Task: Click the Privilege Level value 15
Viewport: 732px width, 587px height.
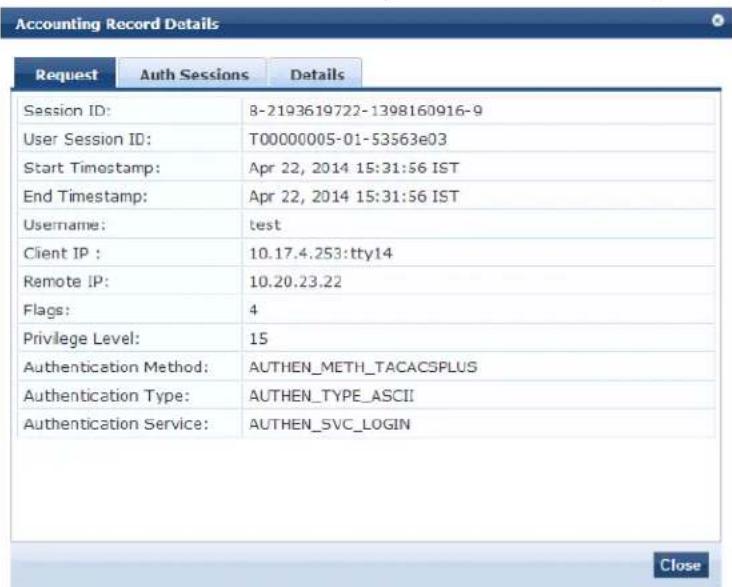Action: coord(258,339)
